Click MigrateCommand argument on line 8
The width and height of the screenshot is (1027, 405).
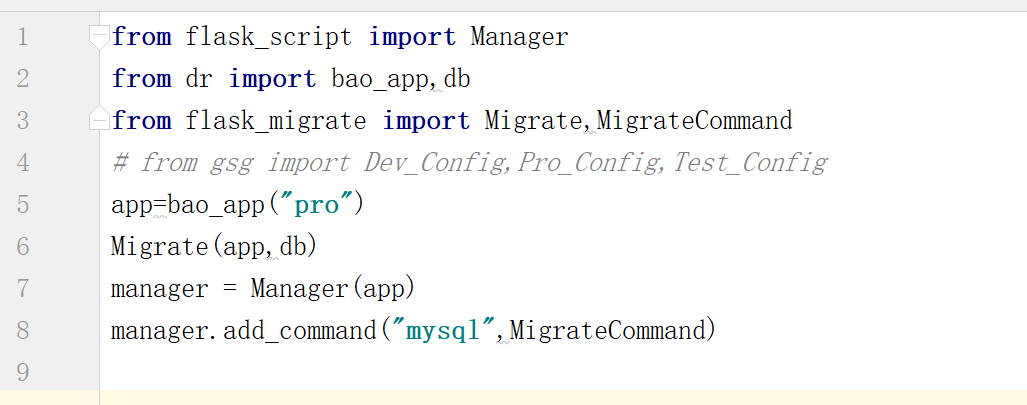609,330
